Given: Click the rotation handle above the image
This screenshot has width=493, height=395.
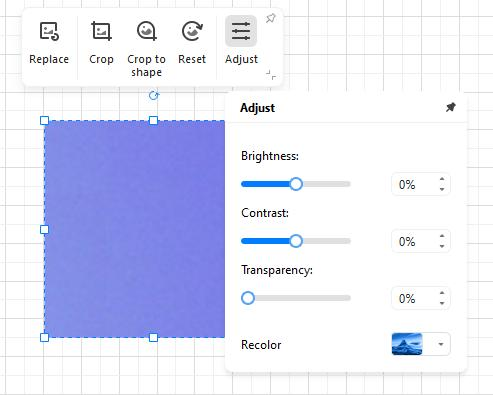Looking at the screenshot, I should [x=154, y=96].
